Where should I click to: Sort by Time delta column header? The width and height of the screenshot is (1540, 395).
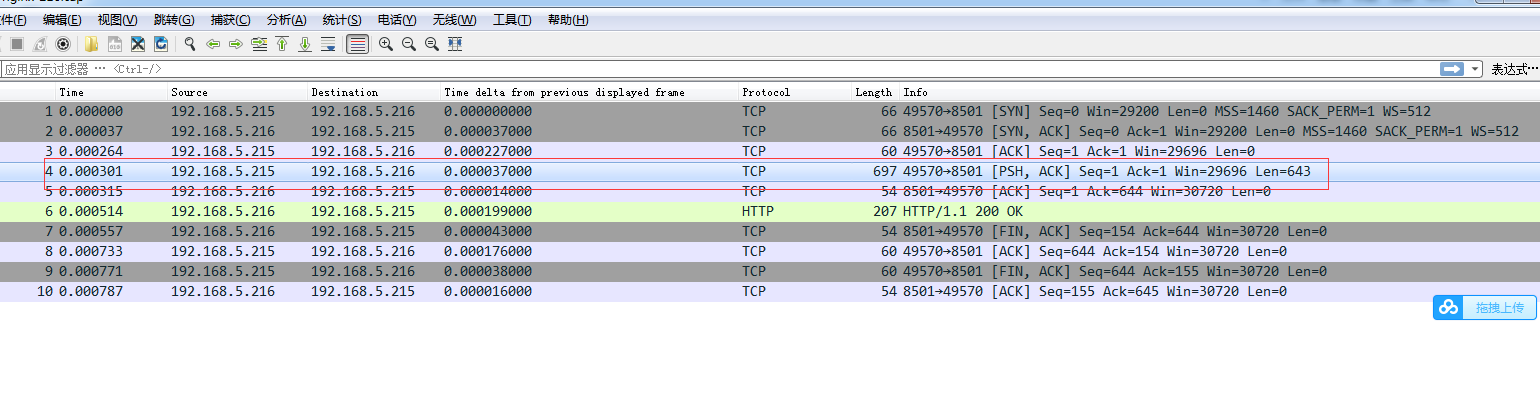[x=589, y=92]
